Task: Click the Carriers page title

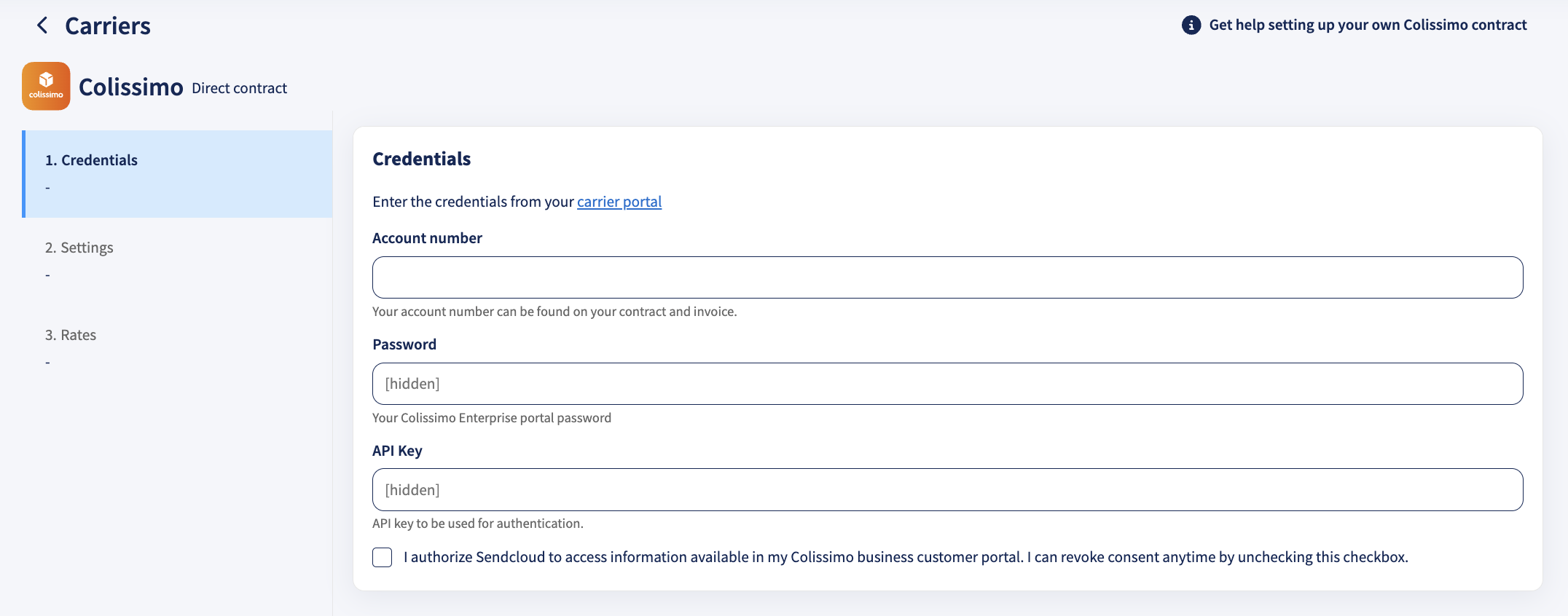Action: click(108, 25)
